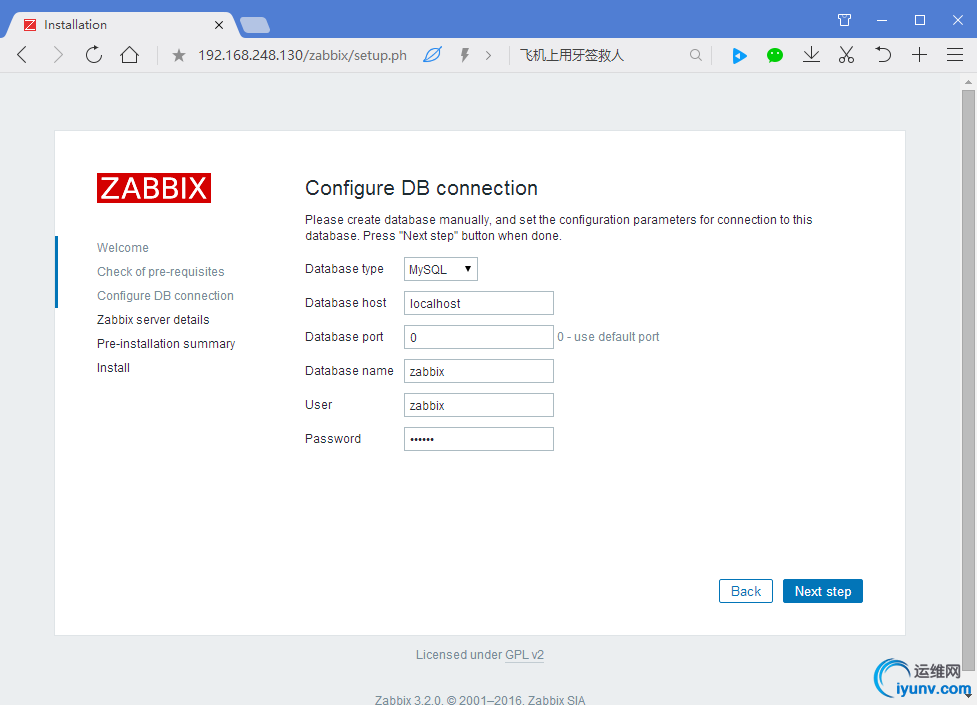Image resolution: width=977 pixels, height=705 pixels.
Task: Click the leaf-shaped icon in the address bar
Action: pos(432,55)
